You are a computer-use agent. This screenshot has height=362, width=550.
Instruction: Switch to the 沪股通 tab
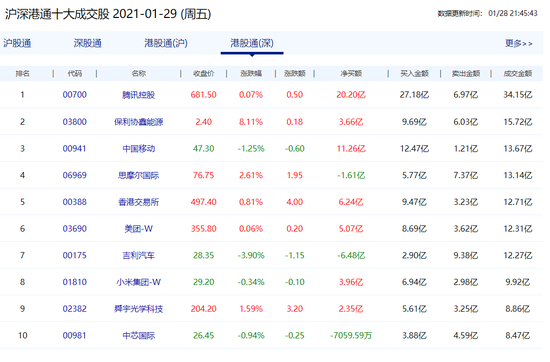pyautogui.click(x=17, y=43)
